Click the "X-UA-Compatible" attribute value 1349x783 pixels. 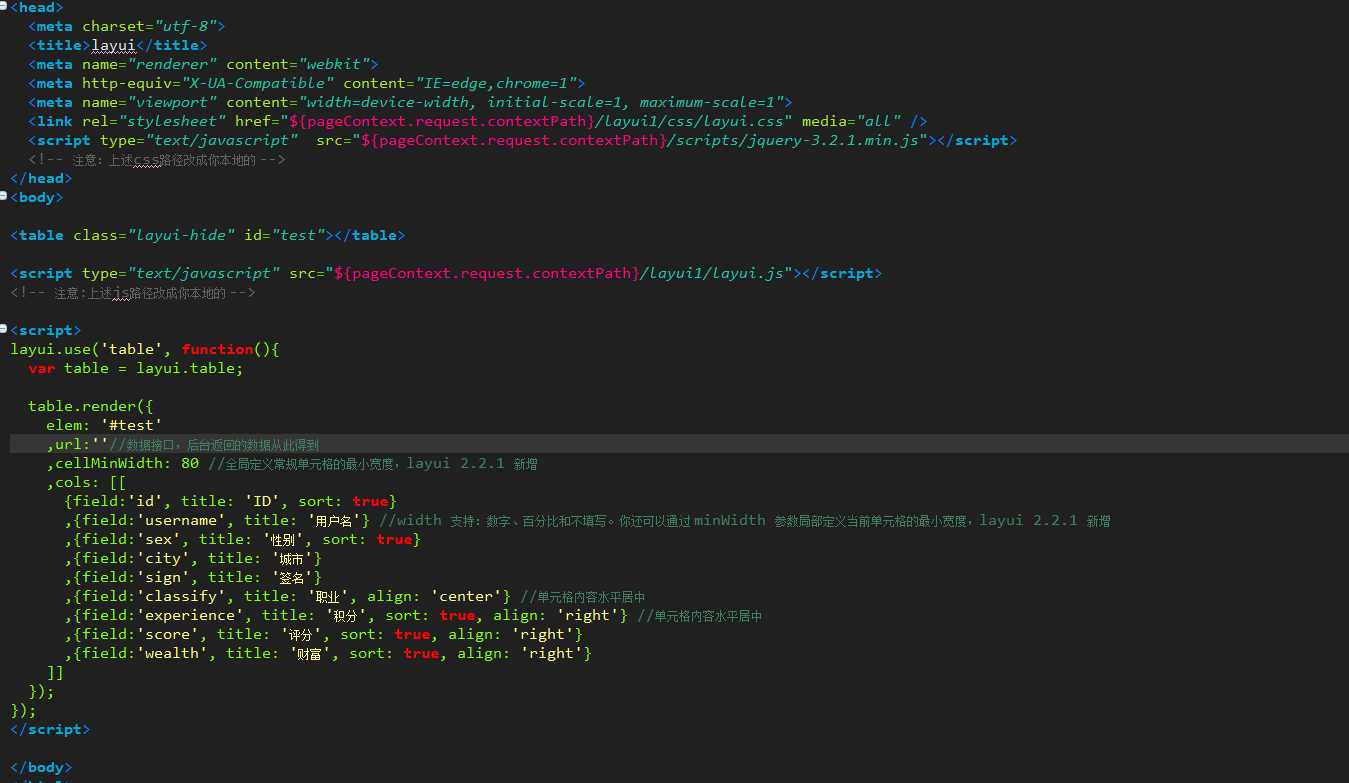258,83
